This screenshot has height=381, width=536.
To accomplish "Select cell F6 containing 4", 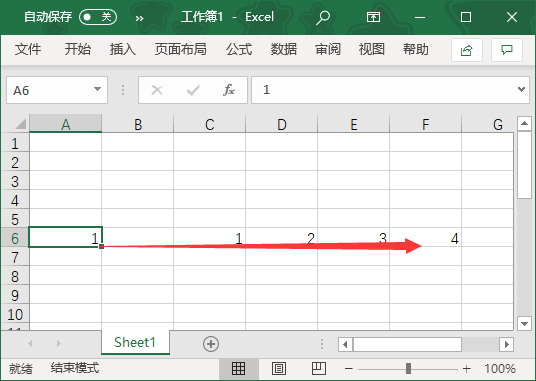I will tap(426, 237).
